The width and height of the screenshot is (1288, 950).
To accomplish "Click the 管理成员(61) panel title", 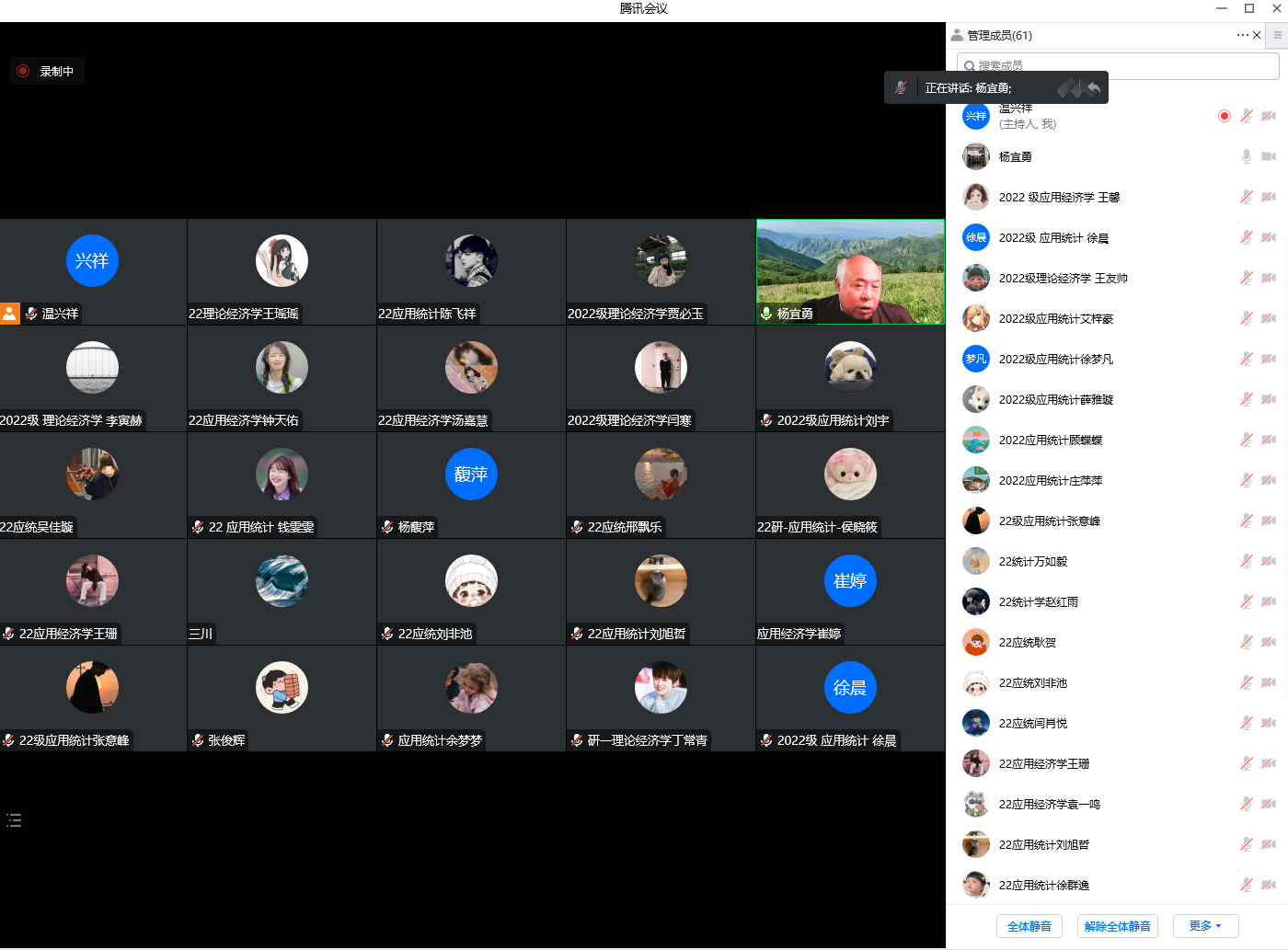I will coord(999,35).
